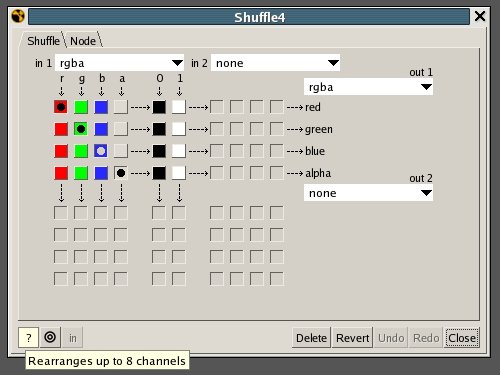Viewport: 500px width, 375px height.
Task: Route blue input to alpha output
Action: point(101,173)
